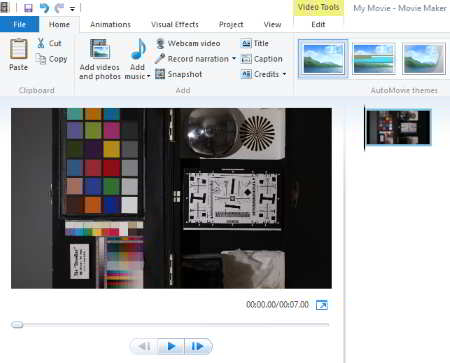This screenshot has width=450, height=363.
Task: Go to the previous frame
Action: (x=144, y=346)
